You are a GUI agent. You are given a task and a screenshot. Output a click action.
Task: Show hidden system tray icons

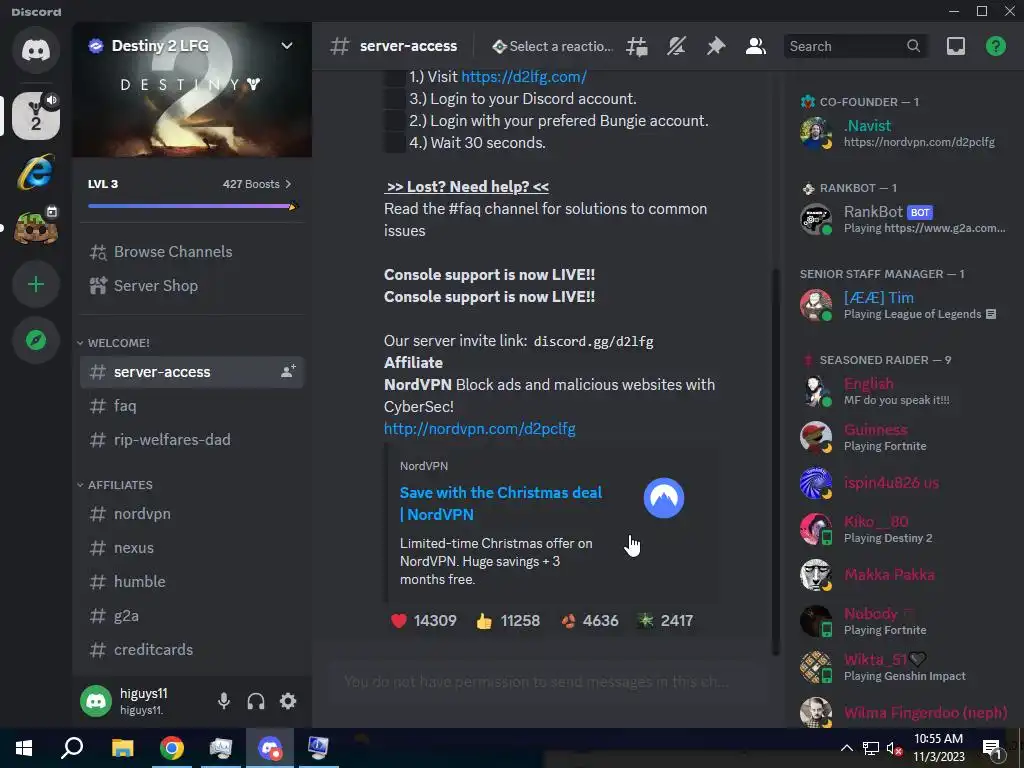(x=846, y=748)
